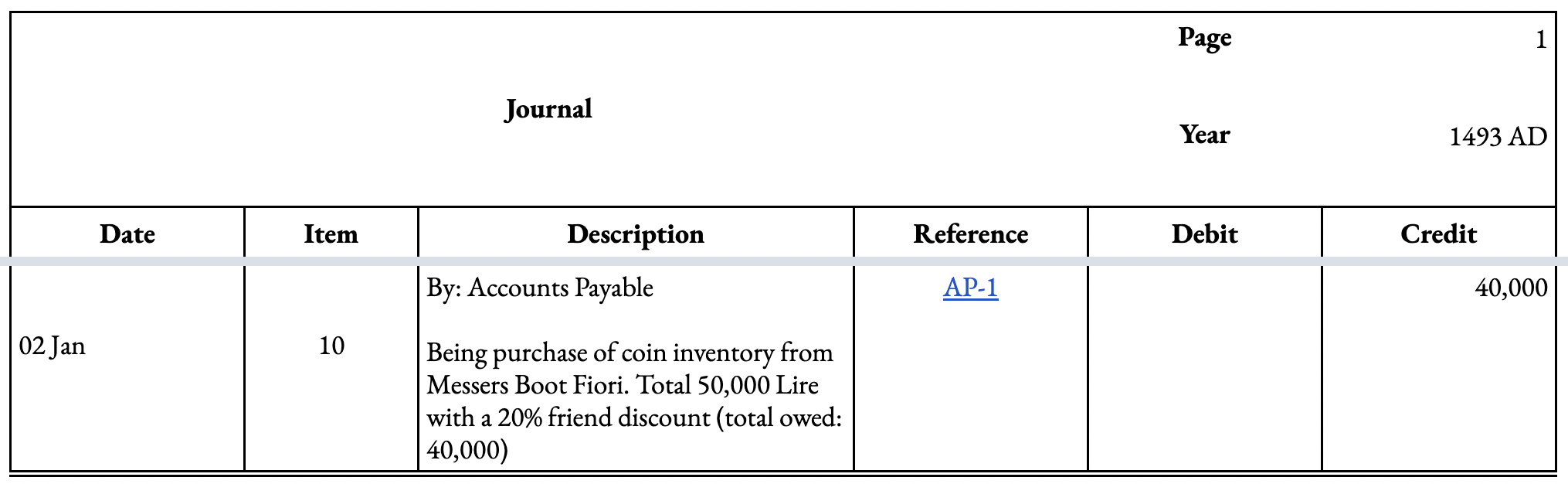Select the 02 Jan date cell
Viewport: 1568px width, 484px height.
click(x=127, y=368)
